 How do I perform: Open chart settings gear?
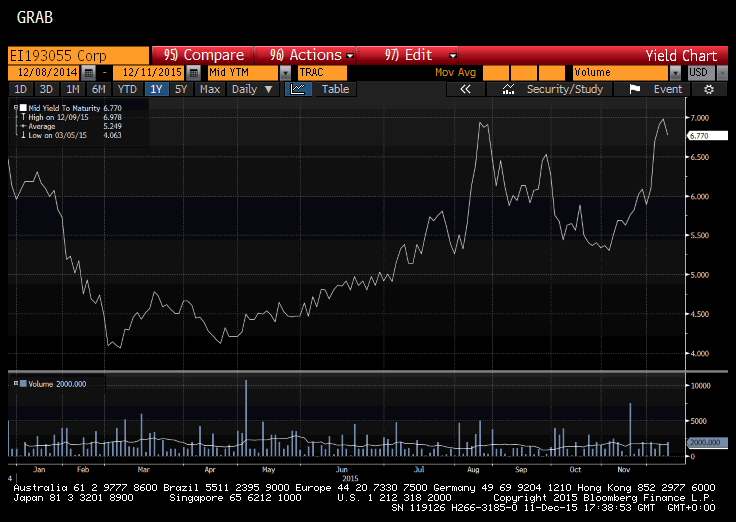click(x=709, y=89)
